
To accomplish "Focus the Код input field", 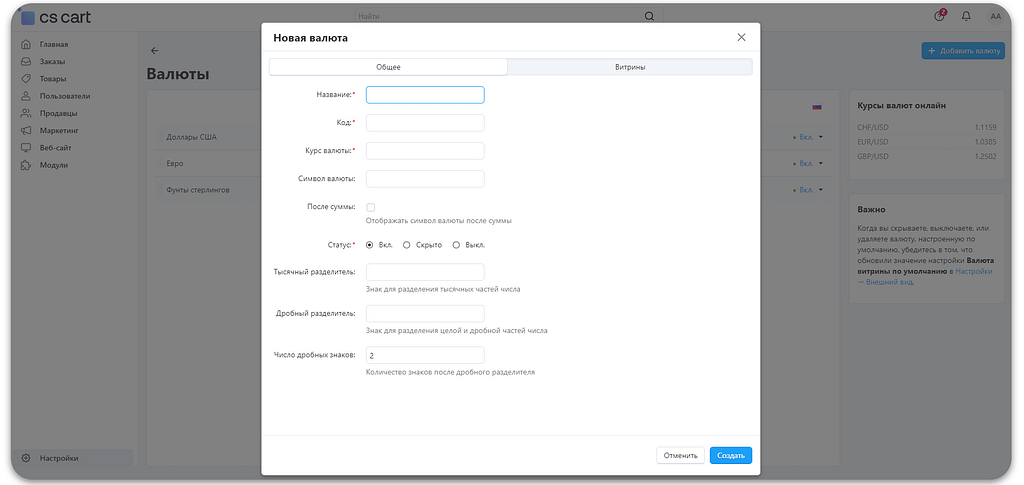I will click(425, 123).
